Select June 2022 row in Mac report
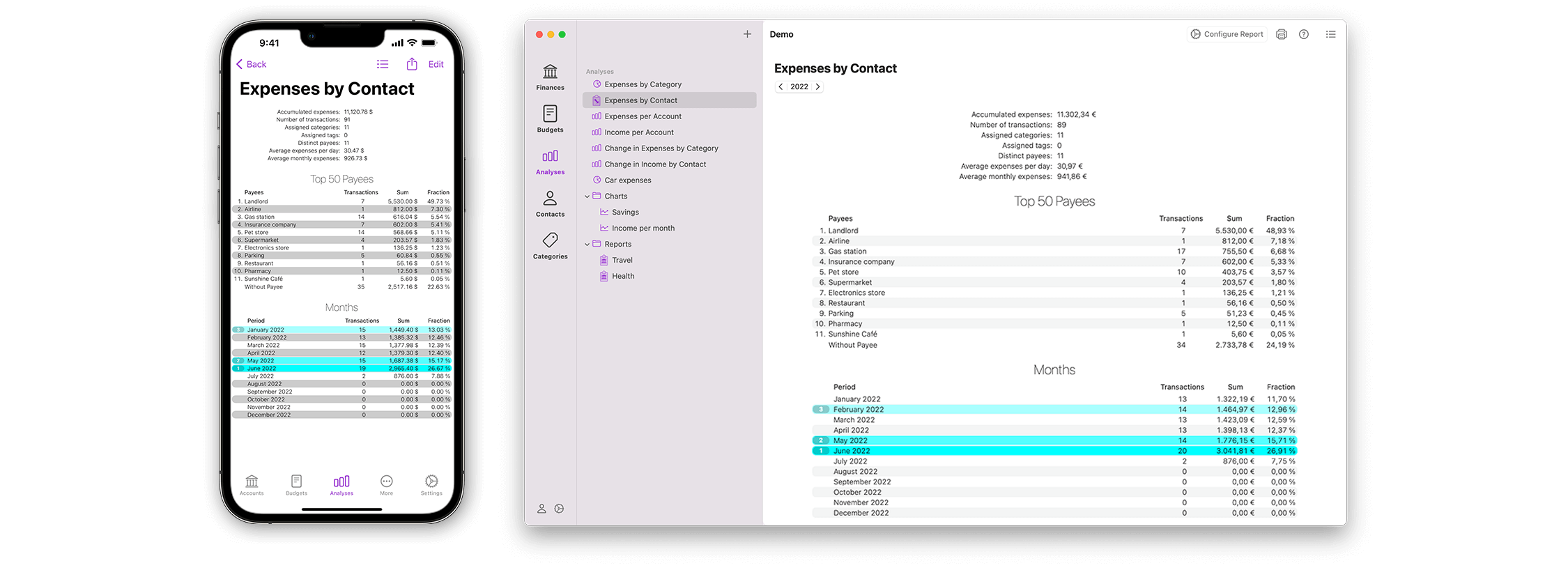 (x=1054, y=451)
